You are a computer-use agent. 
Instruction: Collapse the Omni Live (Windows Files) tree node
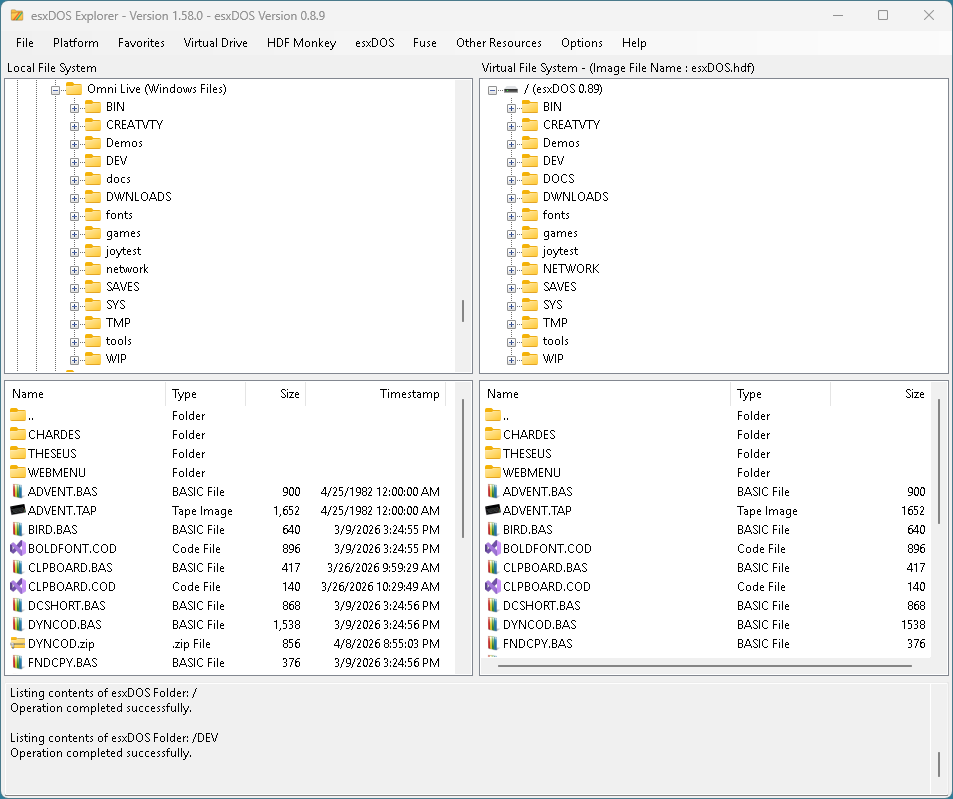click(55, 90)
